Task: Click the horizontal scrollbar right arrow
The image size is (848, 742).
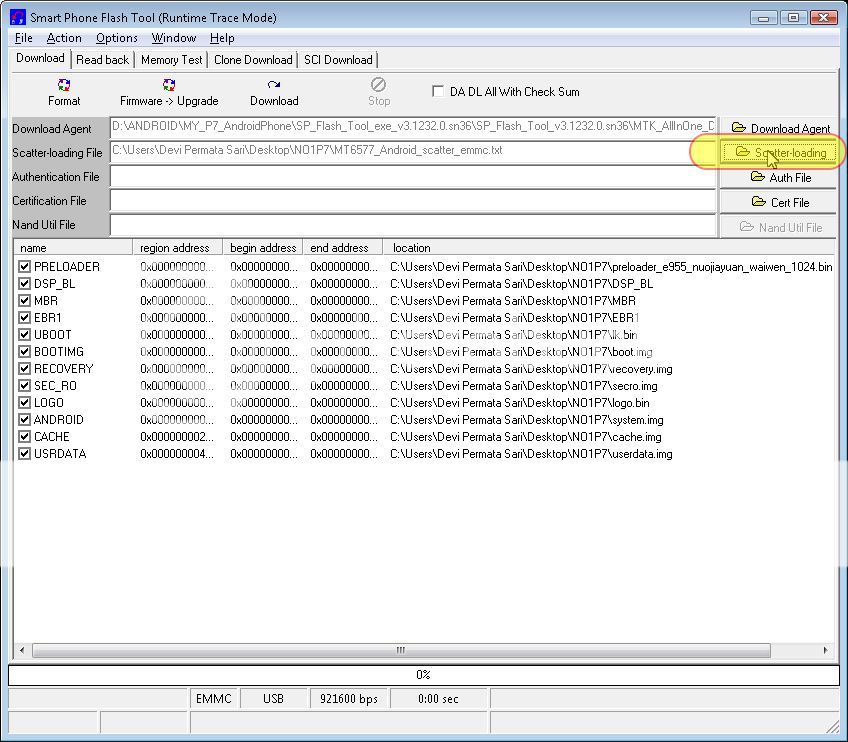Action: (826, 650)
